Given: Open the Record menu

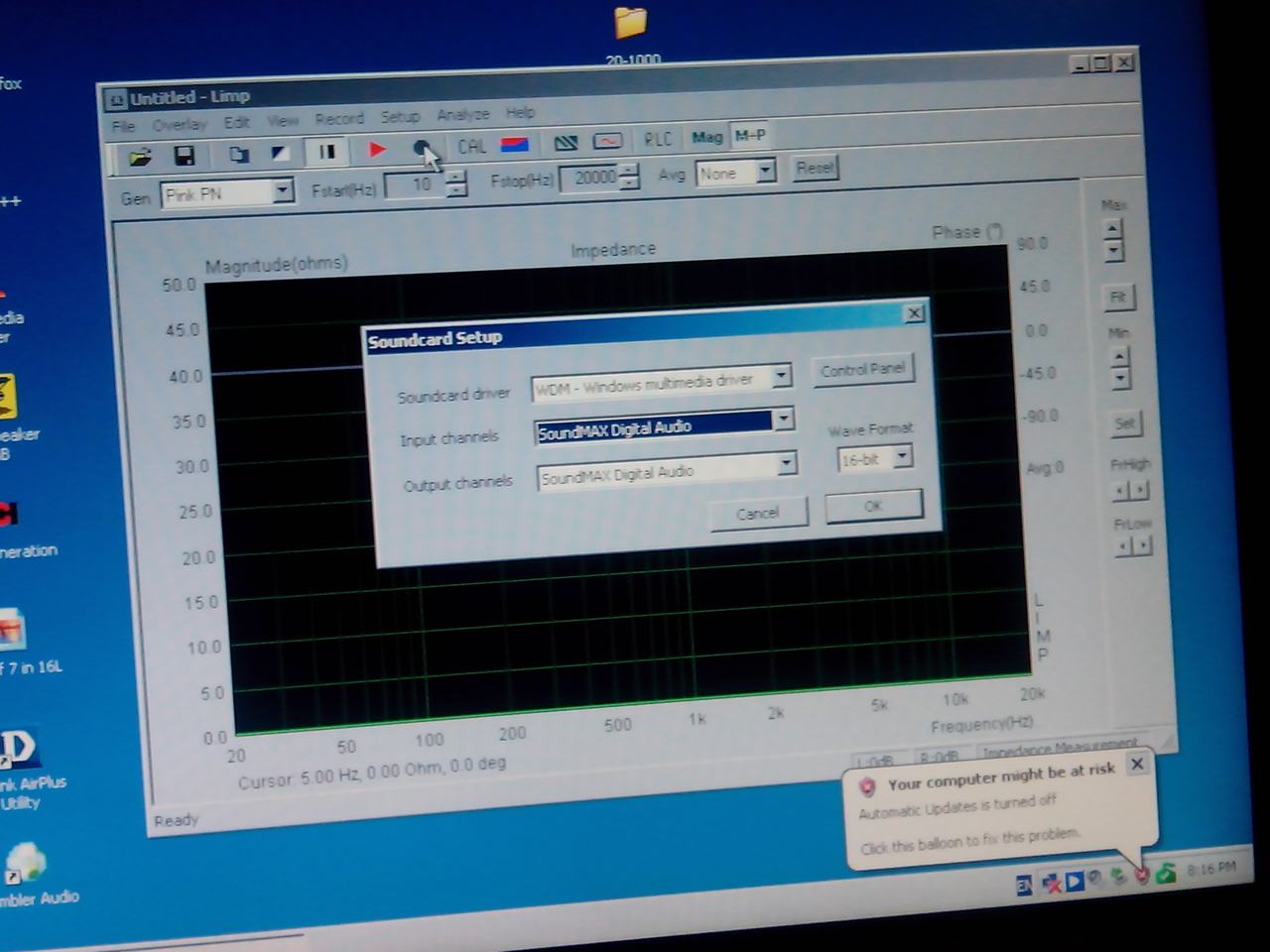Looking at the screenshot, I should click(339, 119).
